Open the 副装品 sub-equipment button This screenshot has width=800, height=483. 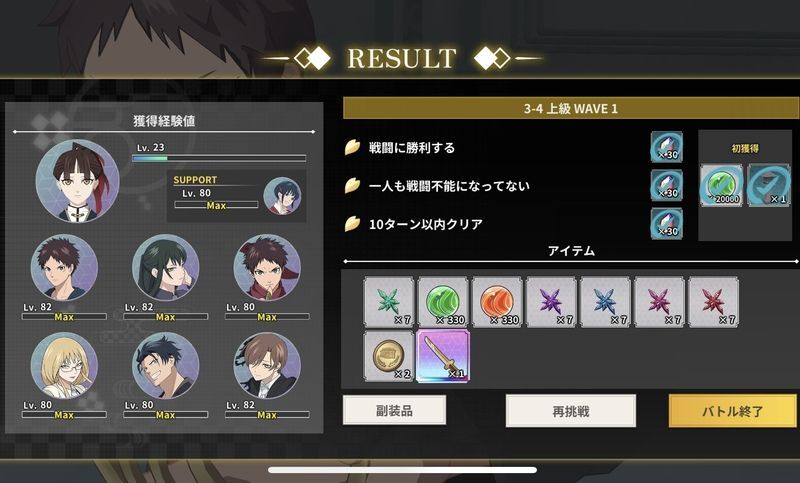394,410
